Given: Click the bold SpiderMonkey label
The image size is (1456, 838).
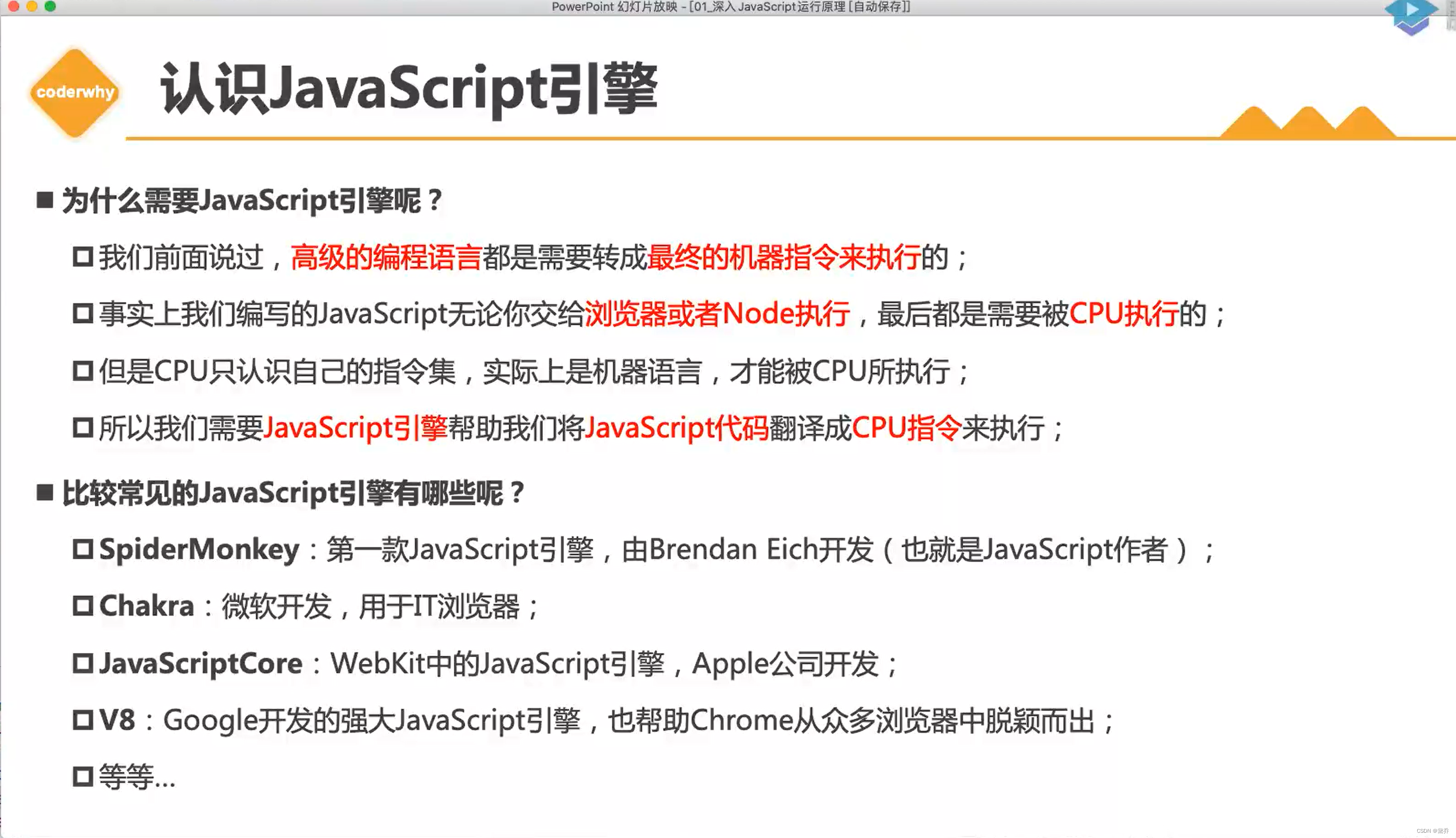Looking at the screenshot, I should (199, 548).
